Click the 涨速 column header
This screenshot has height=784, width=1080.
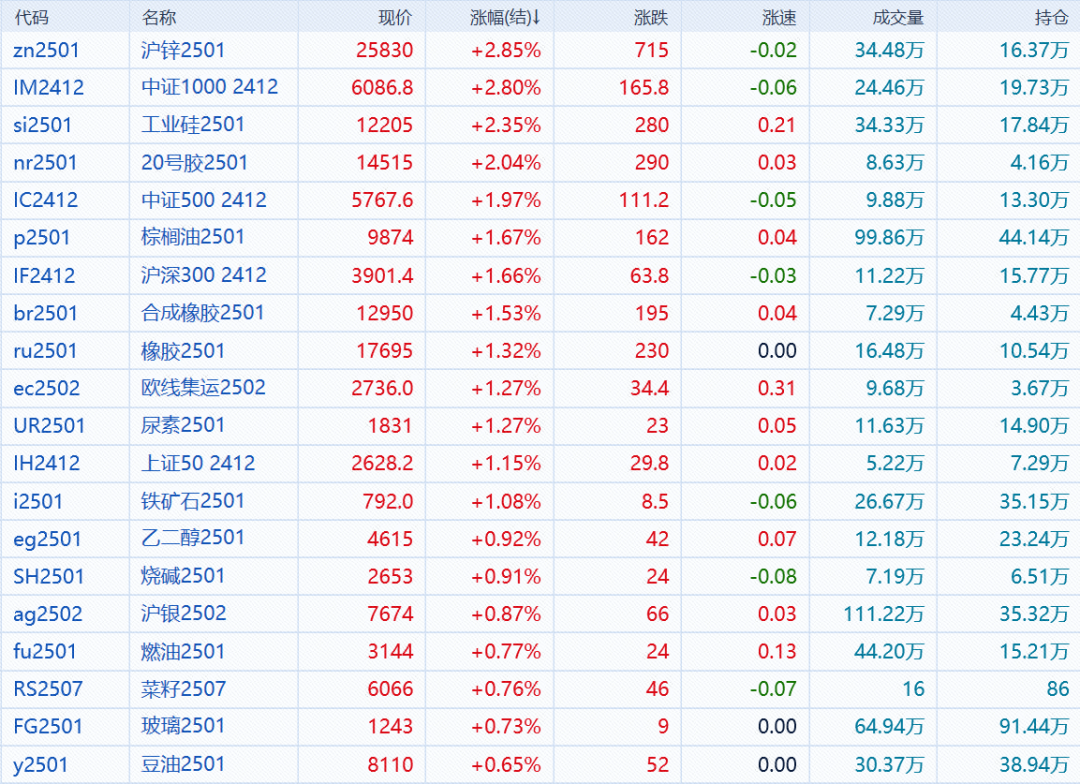pyautogui.click(x=779, y=17)
